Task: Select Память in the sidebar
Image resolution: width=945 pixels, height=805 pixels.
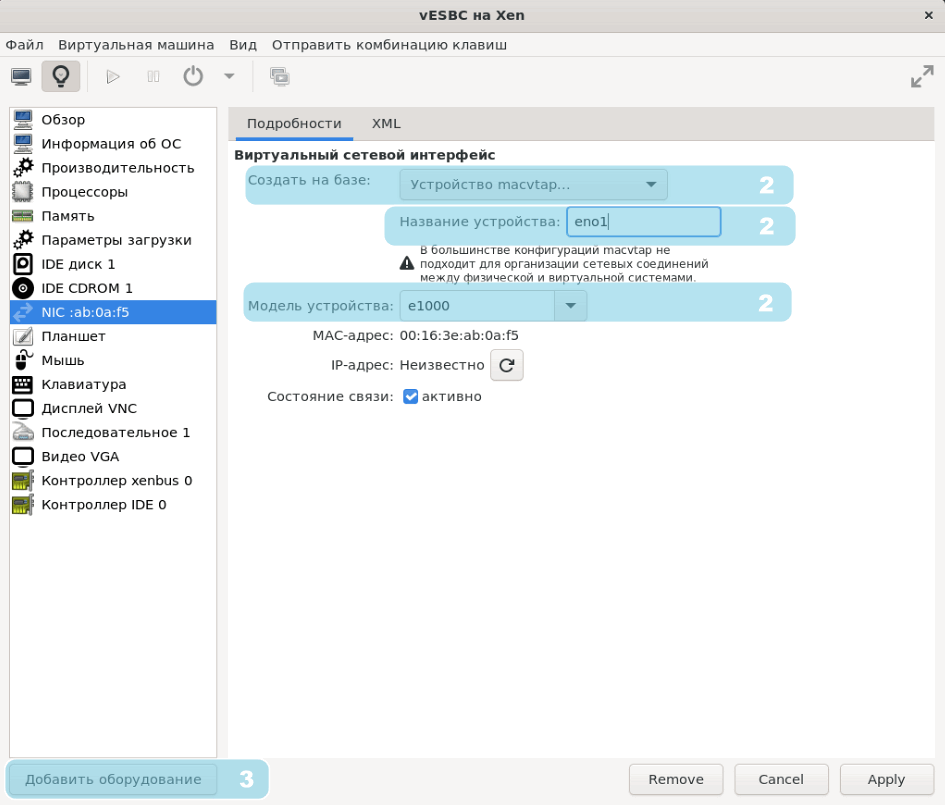Action: click(113, 216)
